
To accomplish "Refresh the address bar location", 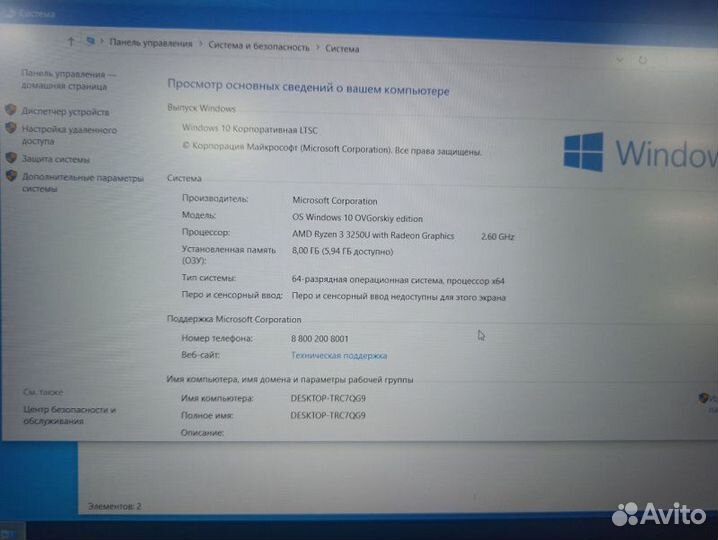I will click(642, 60).
